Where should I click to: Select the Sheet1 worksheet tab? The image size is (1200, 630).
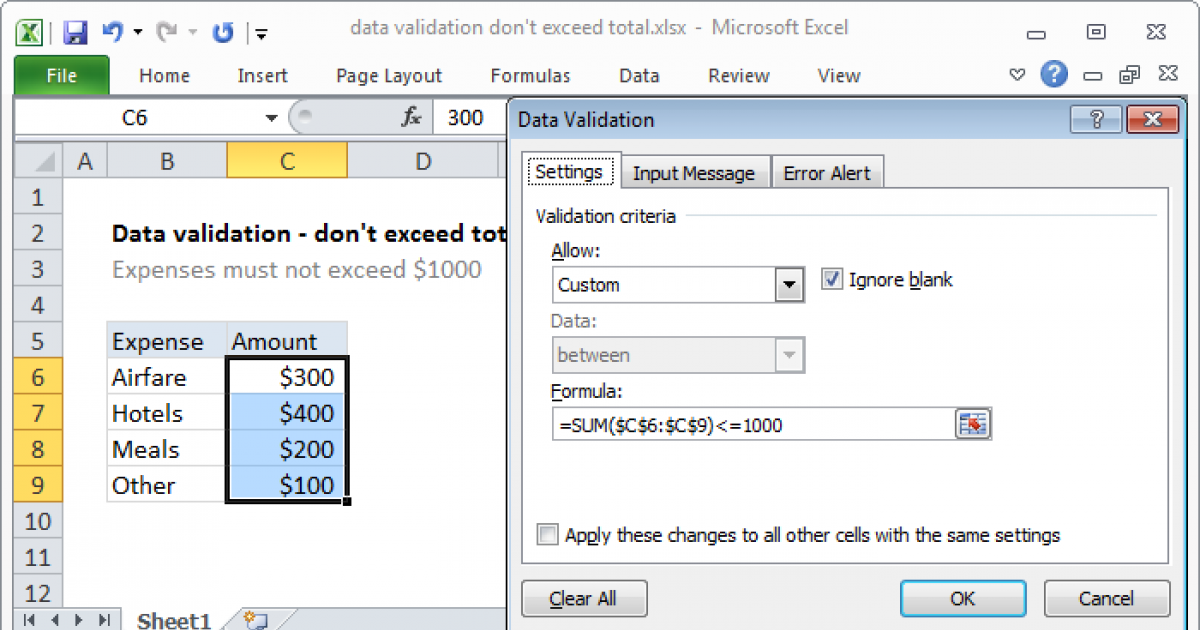point(172,620)
